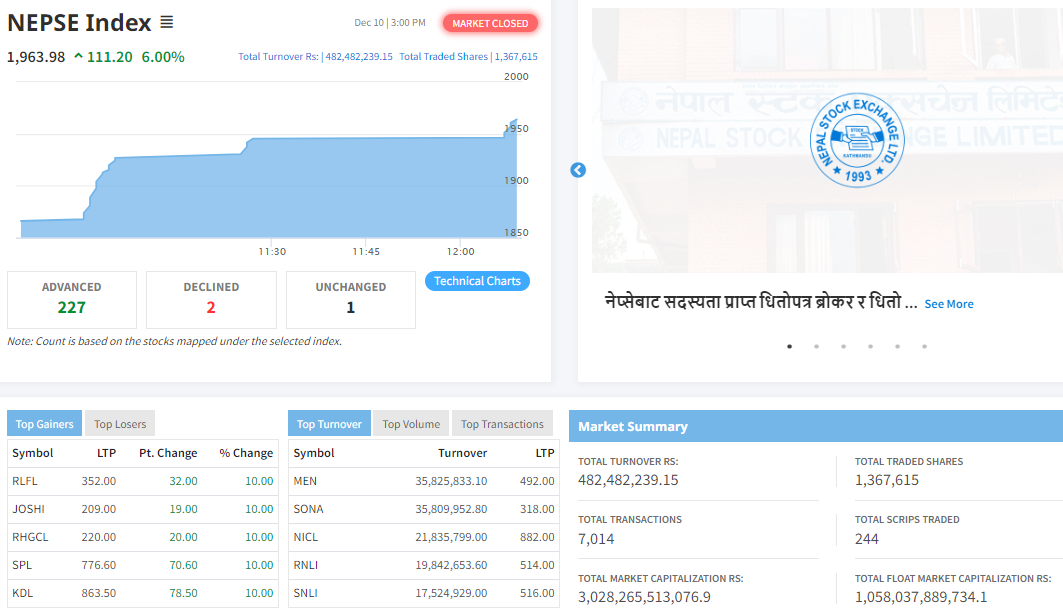Click the ADVANCED 227 box
The width and height of the screenshot is (1063, 616).
tap(72, 300)
